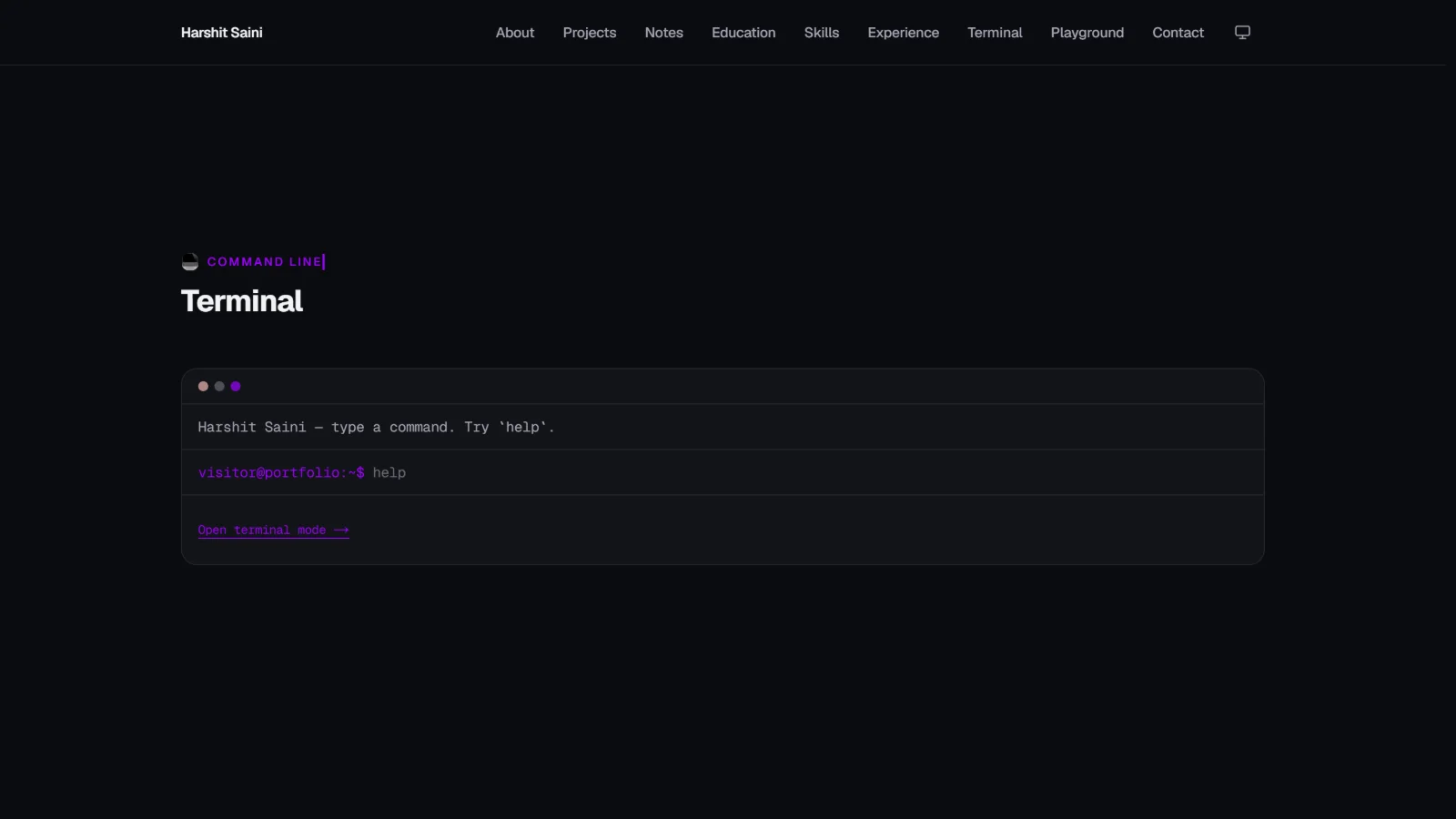Click the pink window dot in terminal header
1456x819 pixels.
coord(203,387)
